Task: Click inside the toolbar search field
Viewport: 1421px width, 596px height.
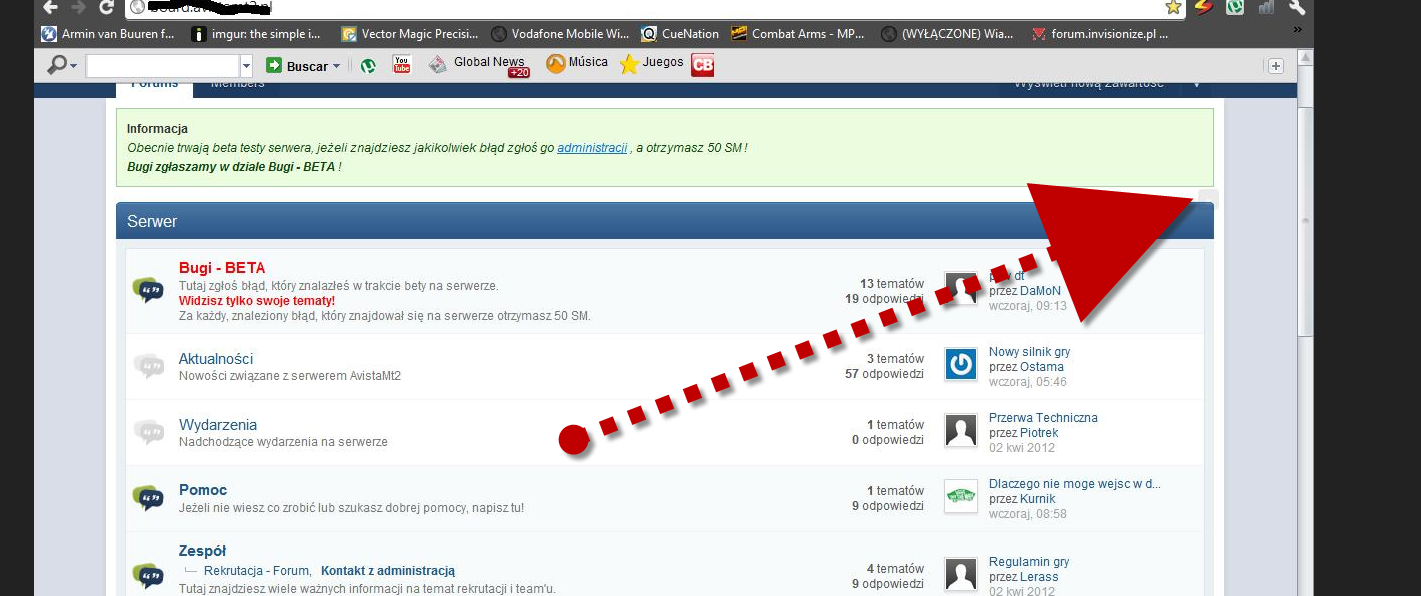Action: pos(160,63)
